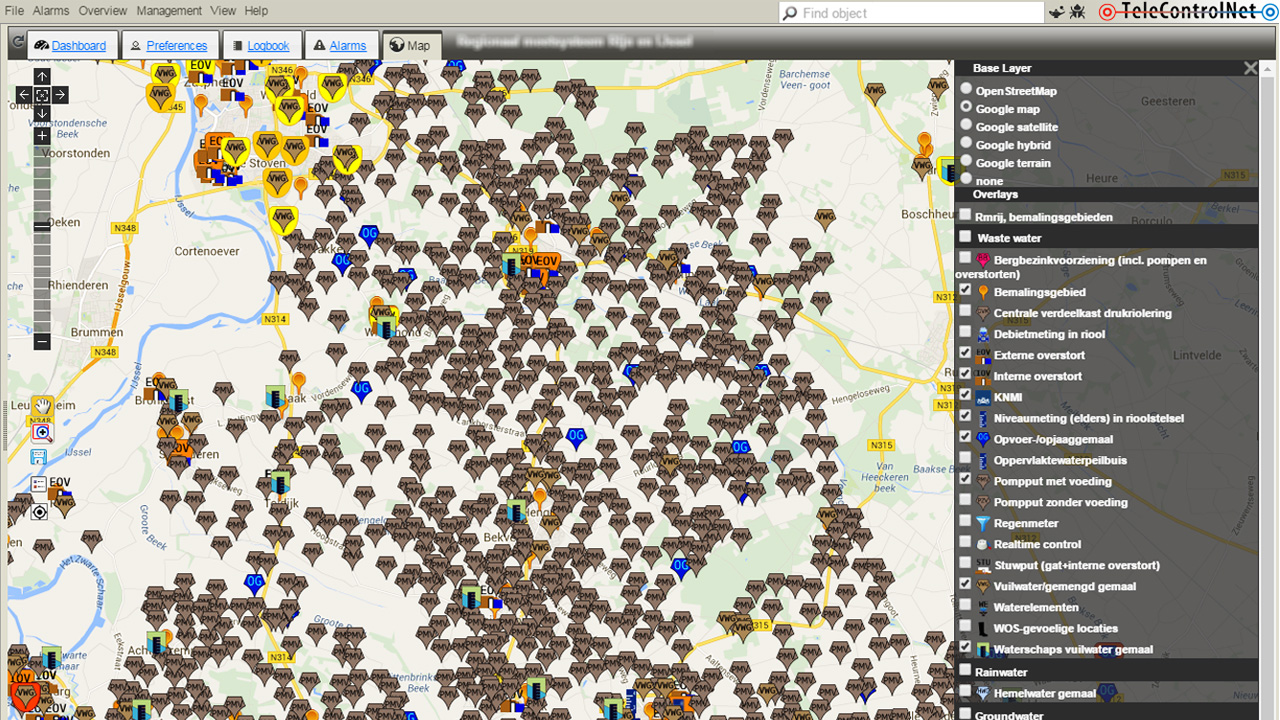Enable Waterelementen overlay checkbox

[965, 605]
